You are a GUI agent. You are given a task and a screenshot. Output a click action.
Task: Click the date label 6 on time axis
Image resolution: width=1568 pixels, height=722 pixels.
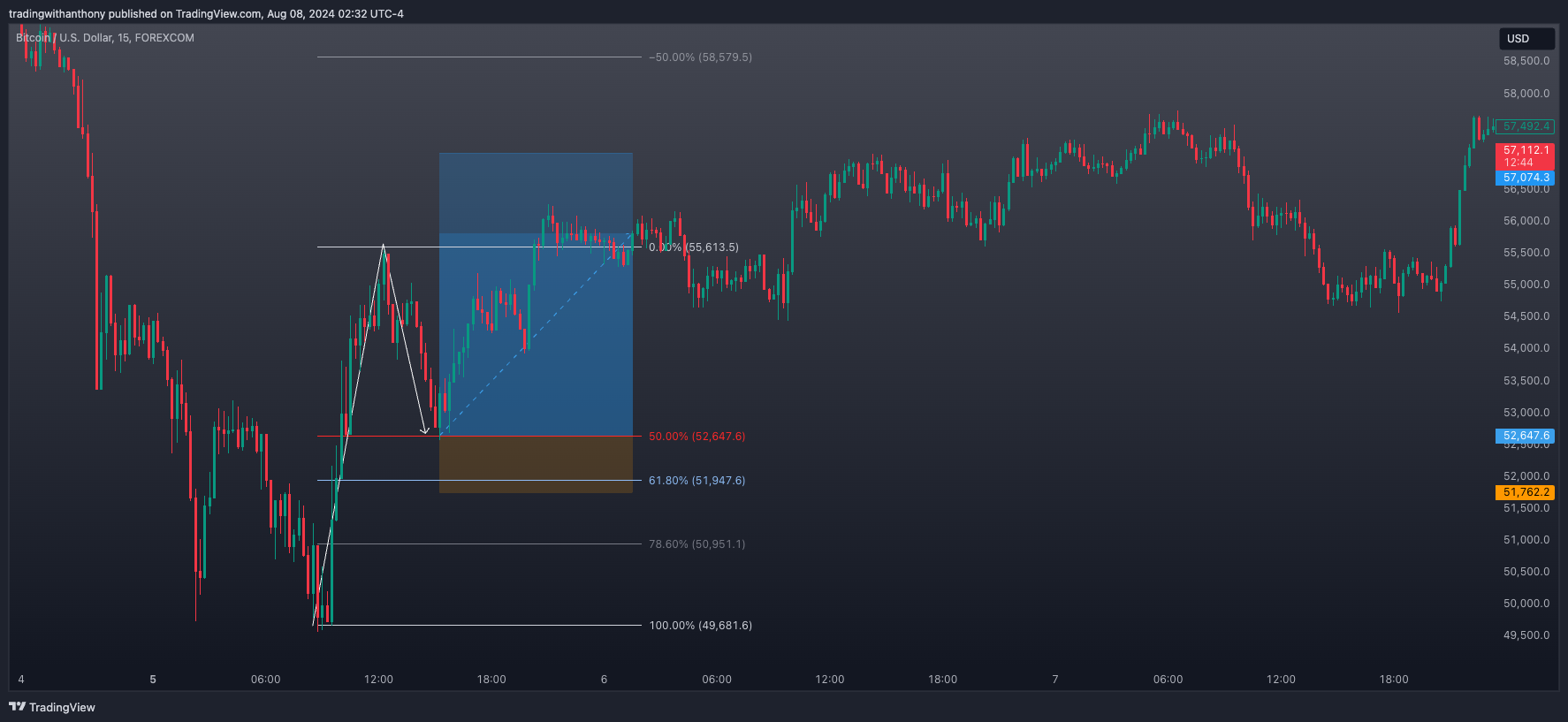(604, 680)
